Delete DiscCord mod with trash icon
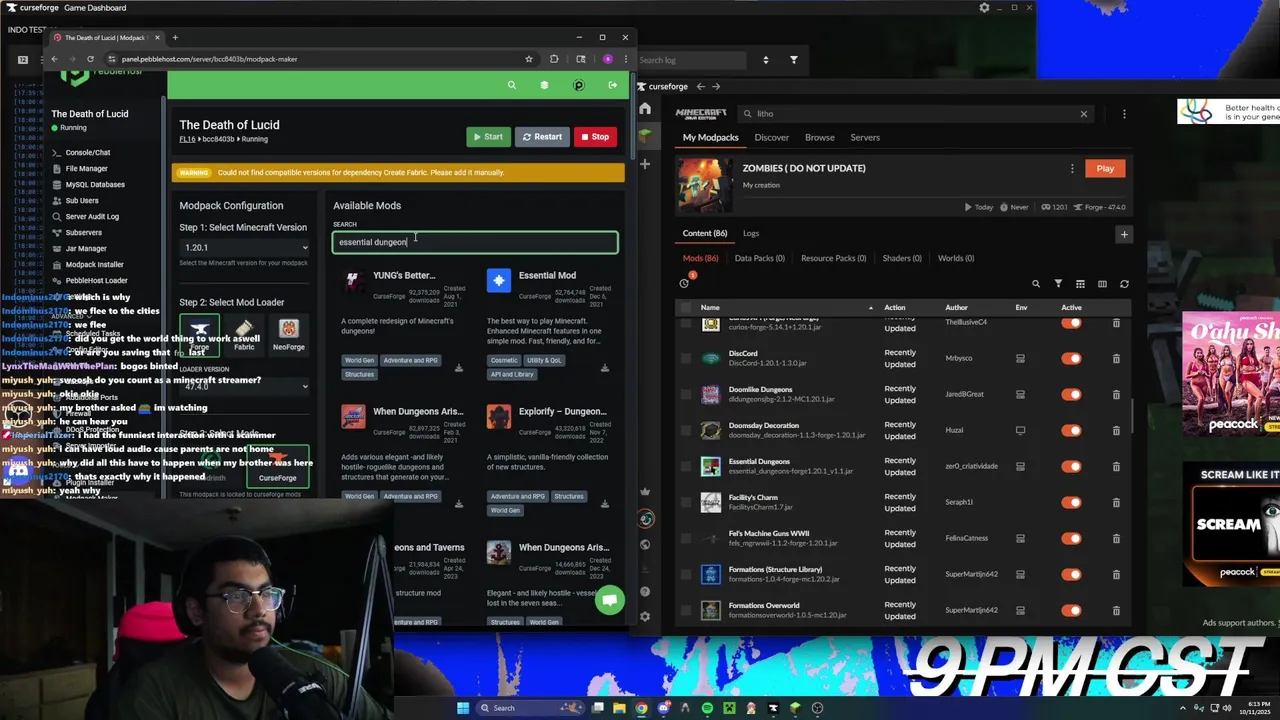 (x=1116, y=358)
